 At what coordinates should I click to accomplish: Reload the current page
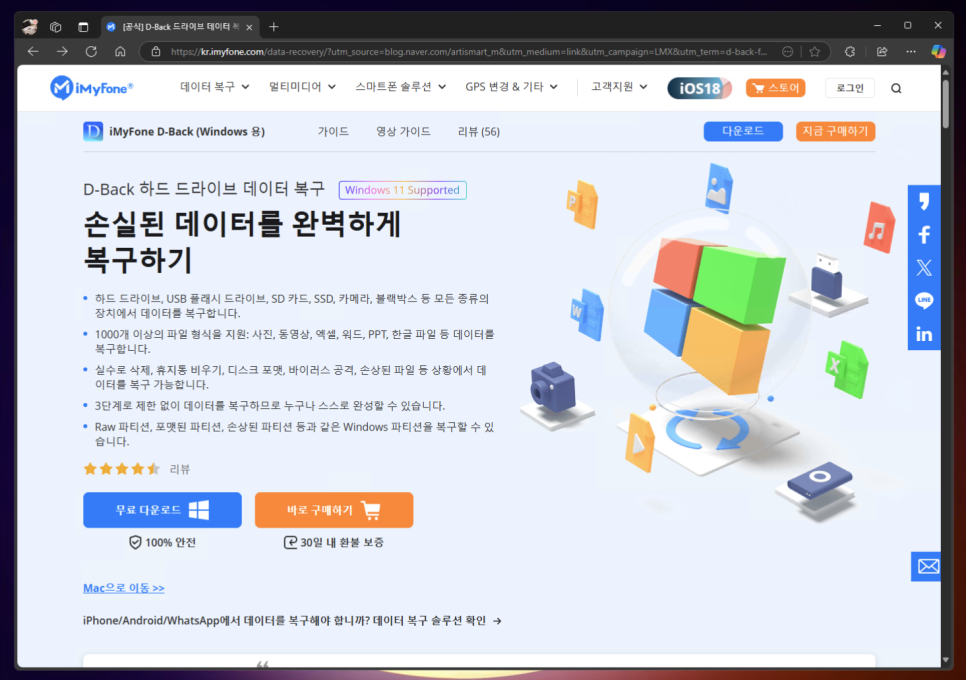tap(91, 52)
